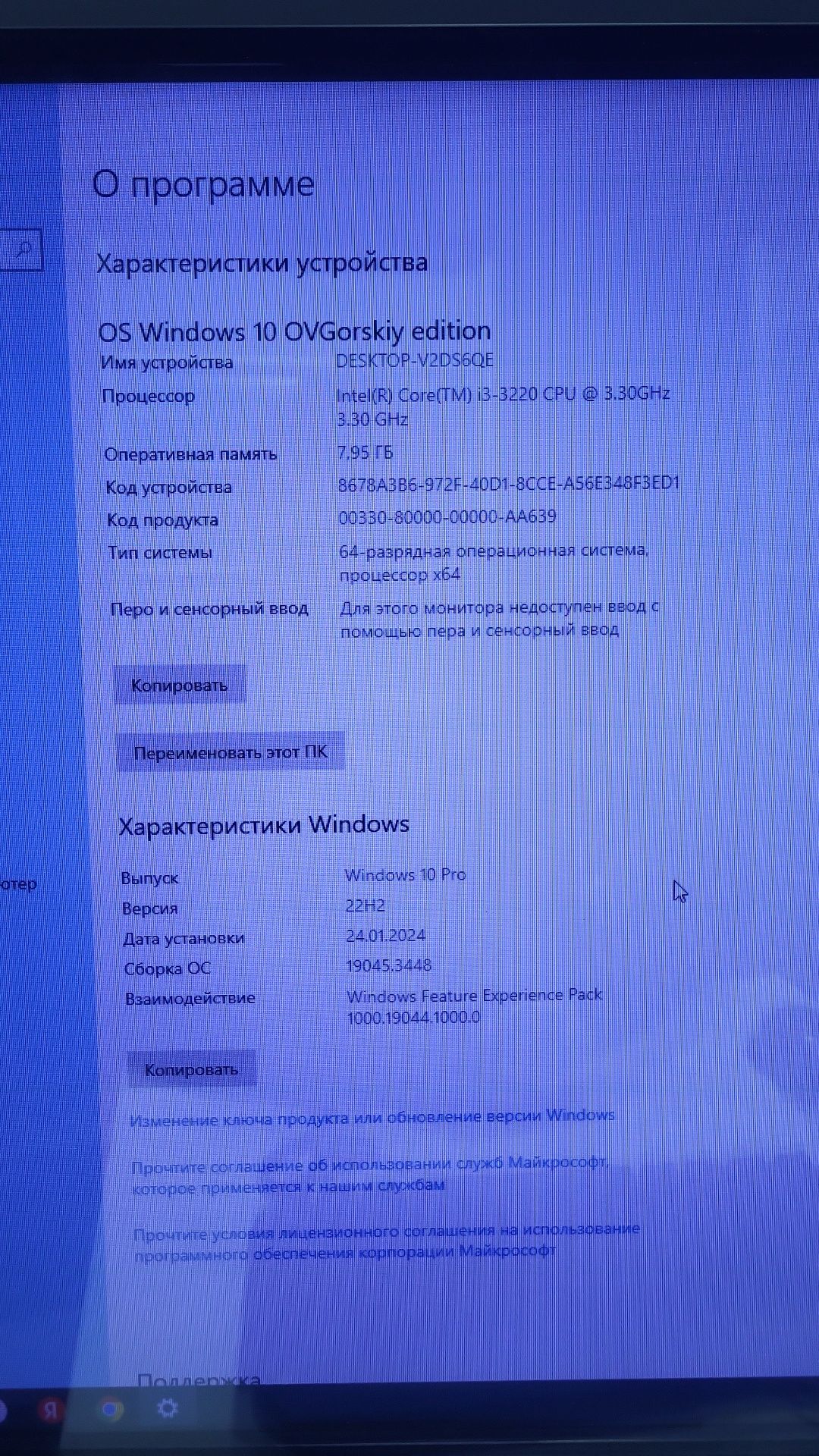Click the Выпуск label
This screenshot has height=1456, width=819.
(x=150, y=878)
